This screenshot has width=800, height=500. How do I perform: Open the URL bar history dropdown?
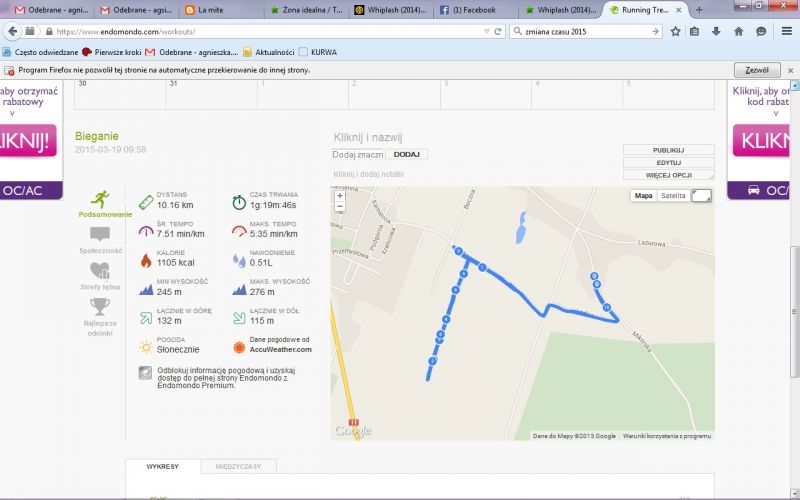(x=487, y=32)
